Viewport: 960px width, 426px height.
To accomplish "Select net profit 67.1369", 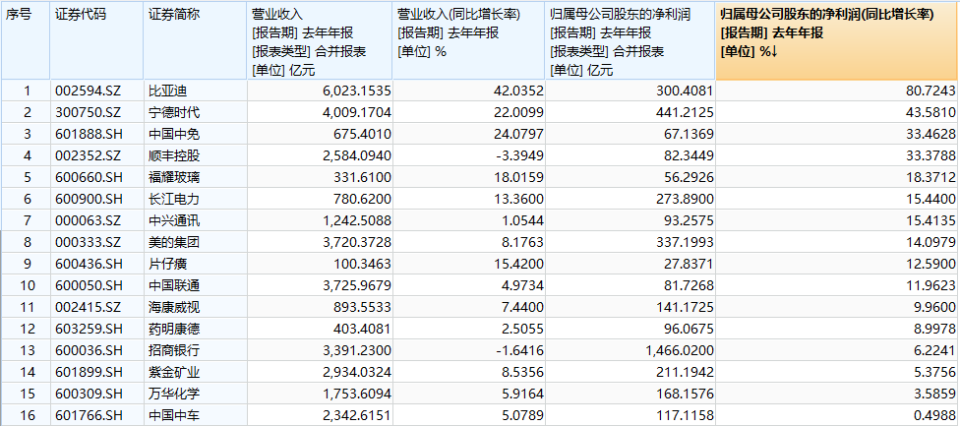I will pyautogui.click(x=689, y=135).
